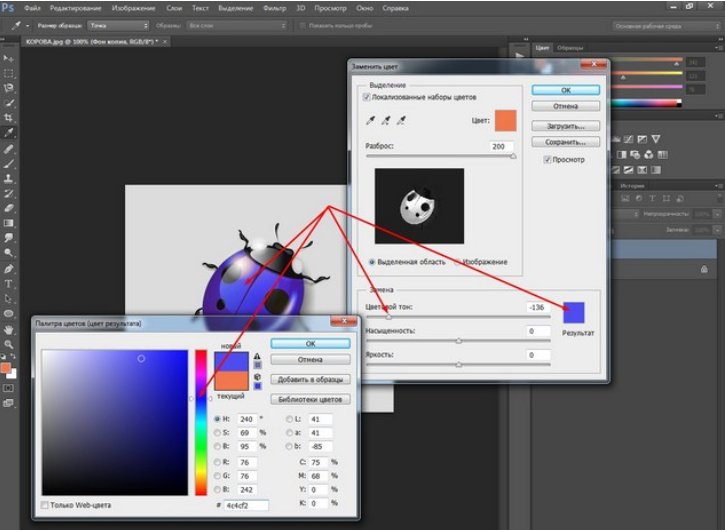Screen dimensions: 725x530
Task: Open the Размер образца dropdown
Action: coord(118,26)
